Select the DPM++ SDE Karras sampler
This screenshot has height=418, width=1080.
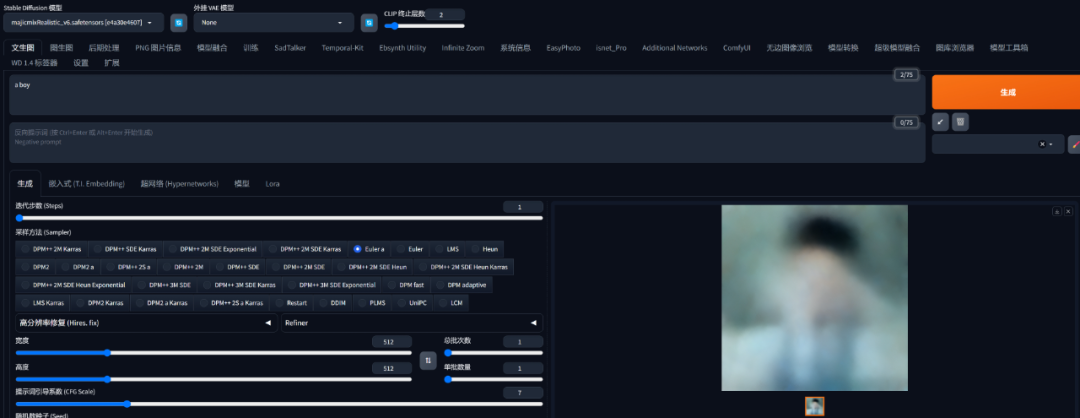pyautogui.click(x=125, y=249)
